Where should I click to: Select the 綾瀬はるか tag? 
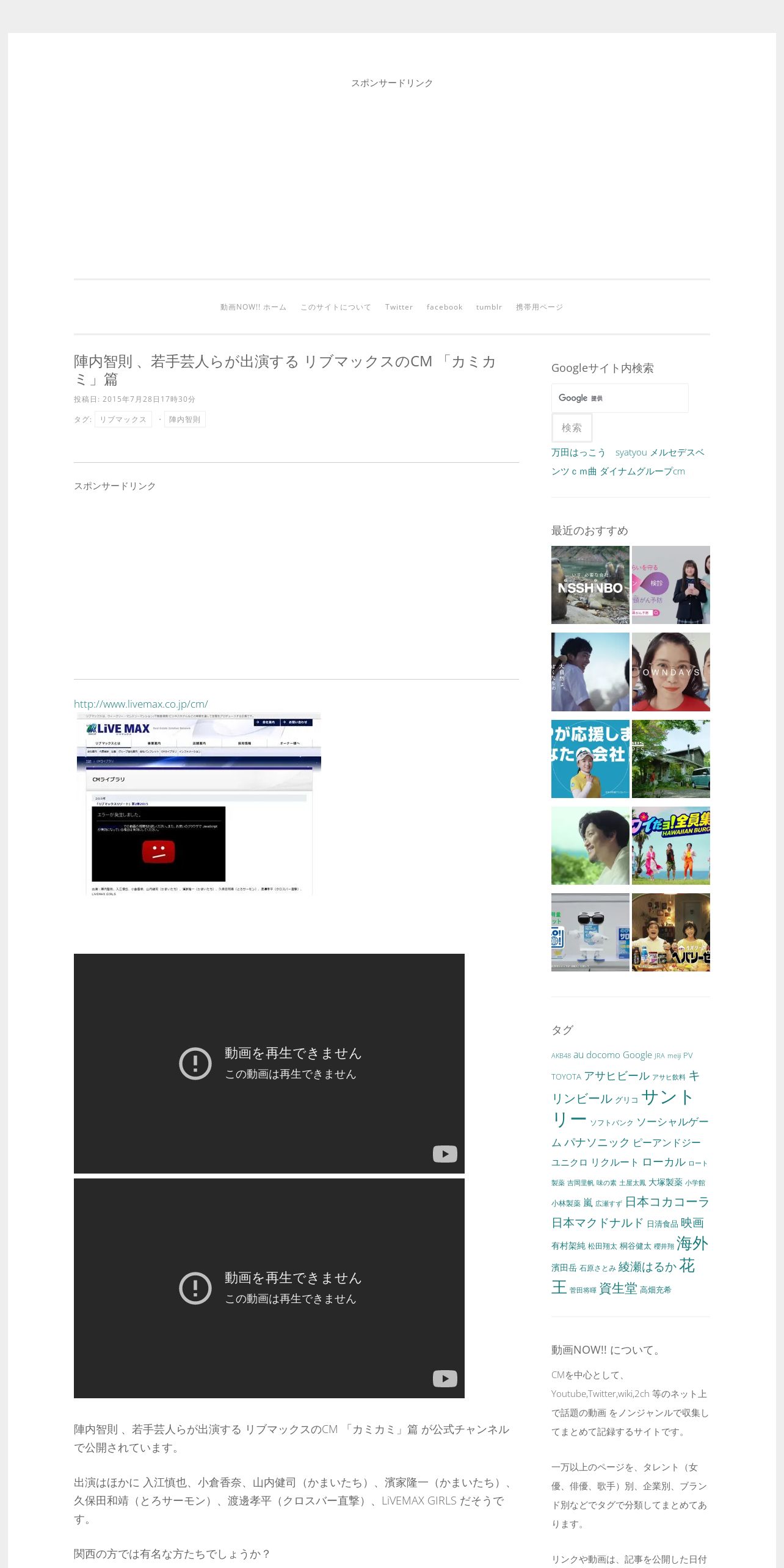647,1267
